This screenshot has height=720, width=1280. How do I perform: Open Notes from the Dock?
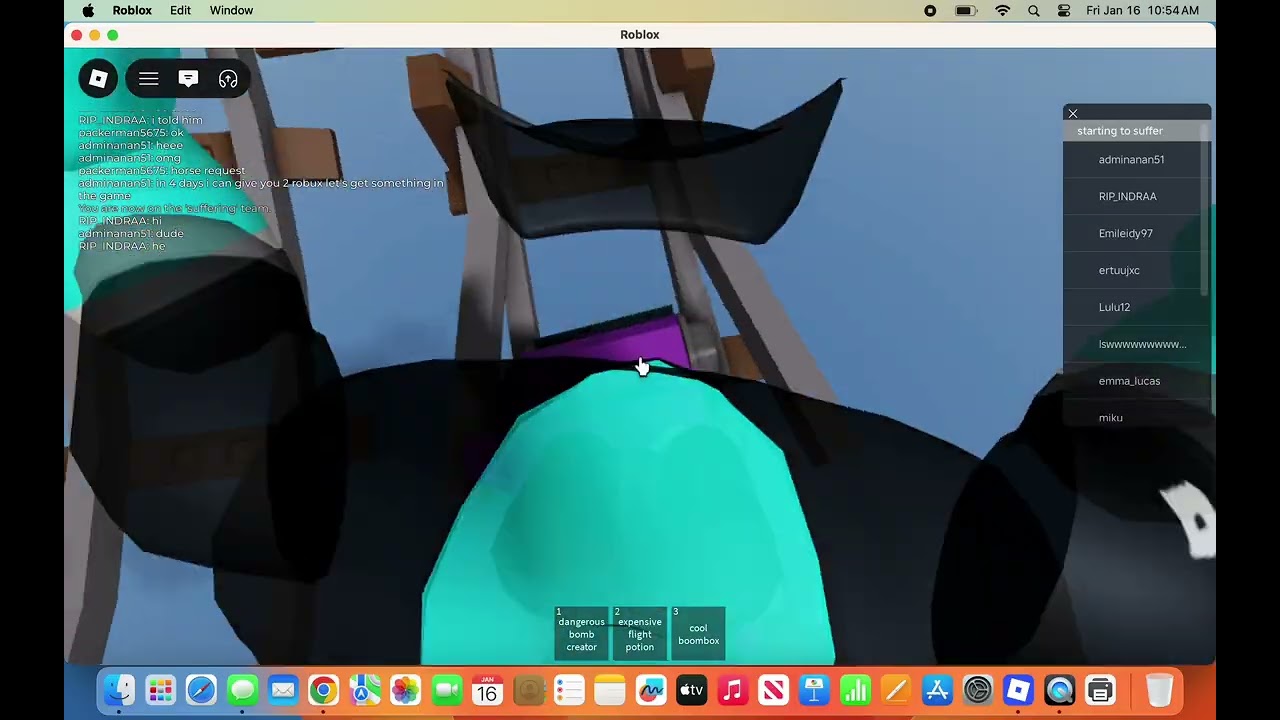pos(610,690)
